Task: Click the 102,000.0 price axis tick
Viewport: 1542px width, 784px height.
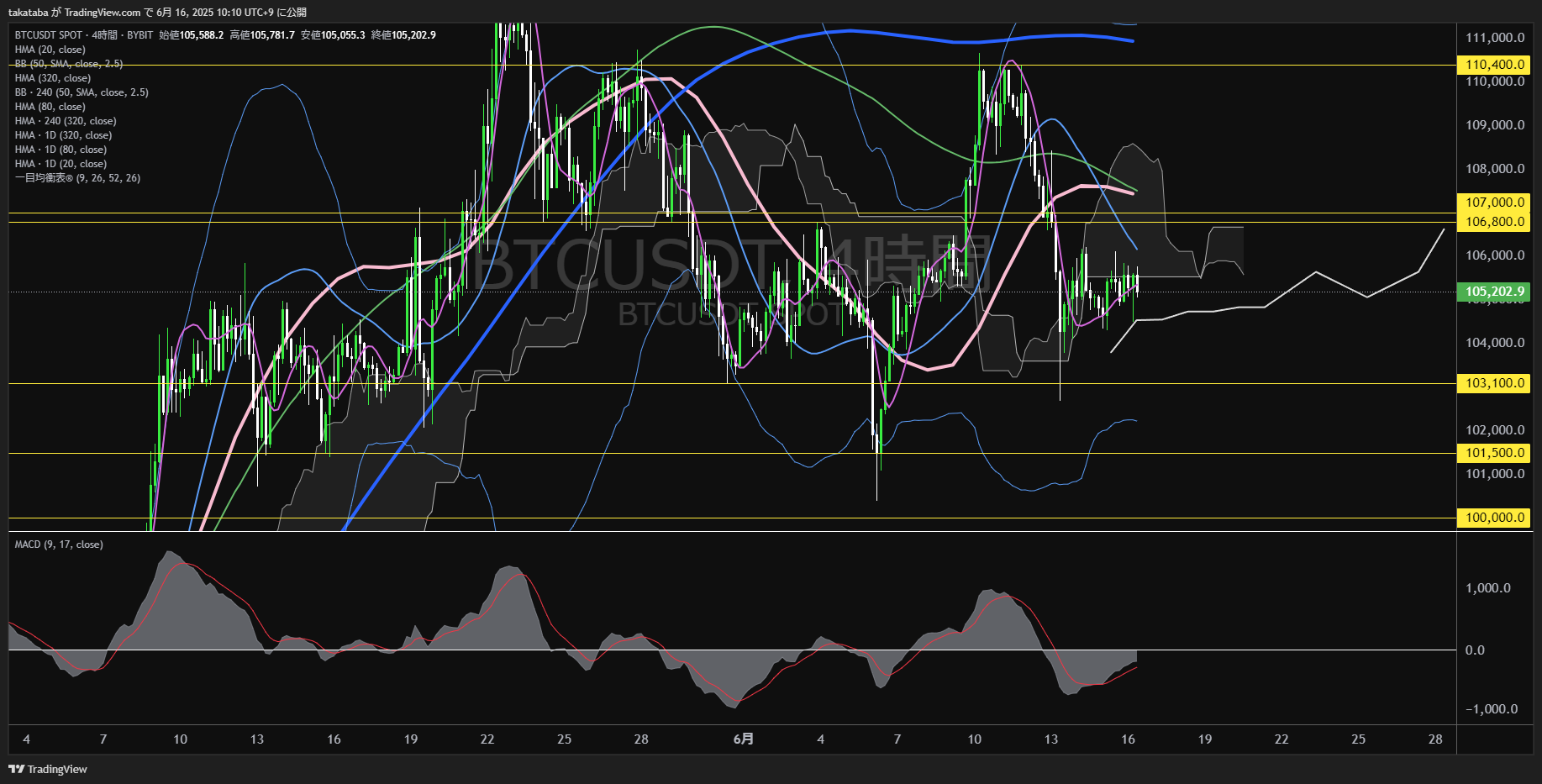Action: pyautogui.click(x=1495, y=430)
